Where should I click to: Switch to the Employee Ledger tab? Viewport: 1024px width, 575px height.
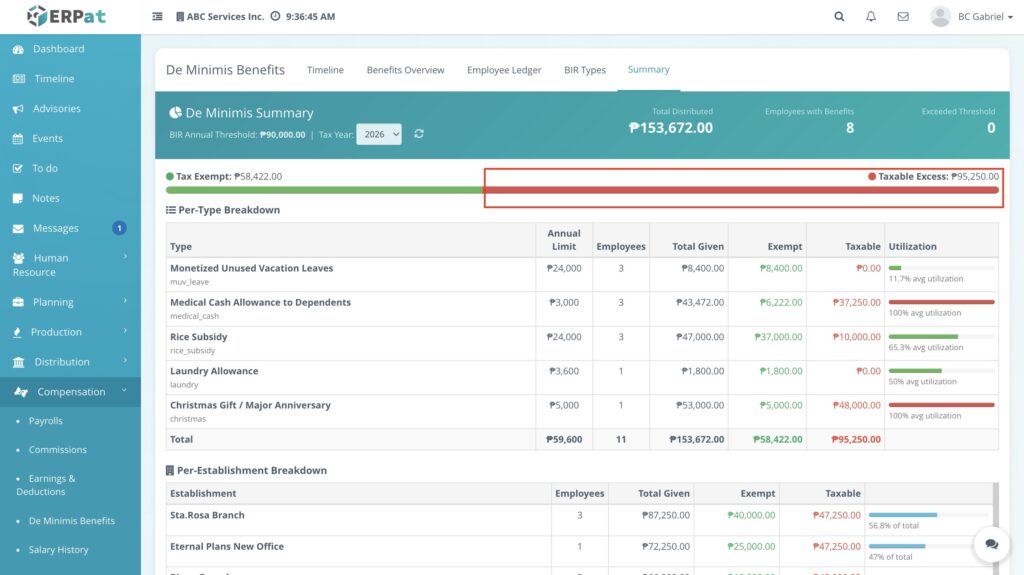pyautogui.click(x=504, y=70)
